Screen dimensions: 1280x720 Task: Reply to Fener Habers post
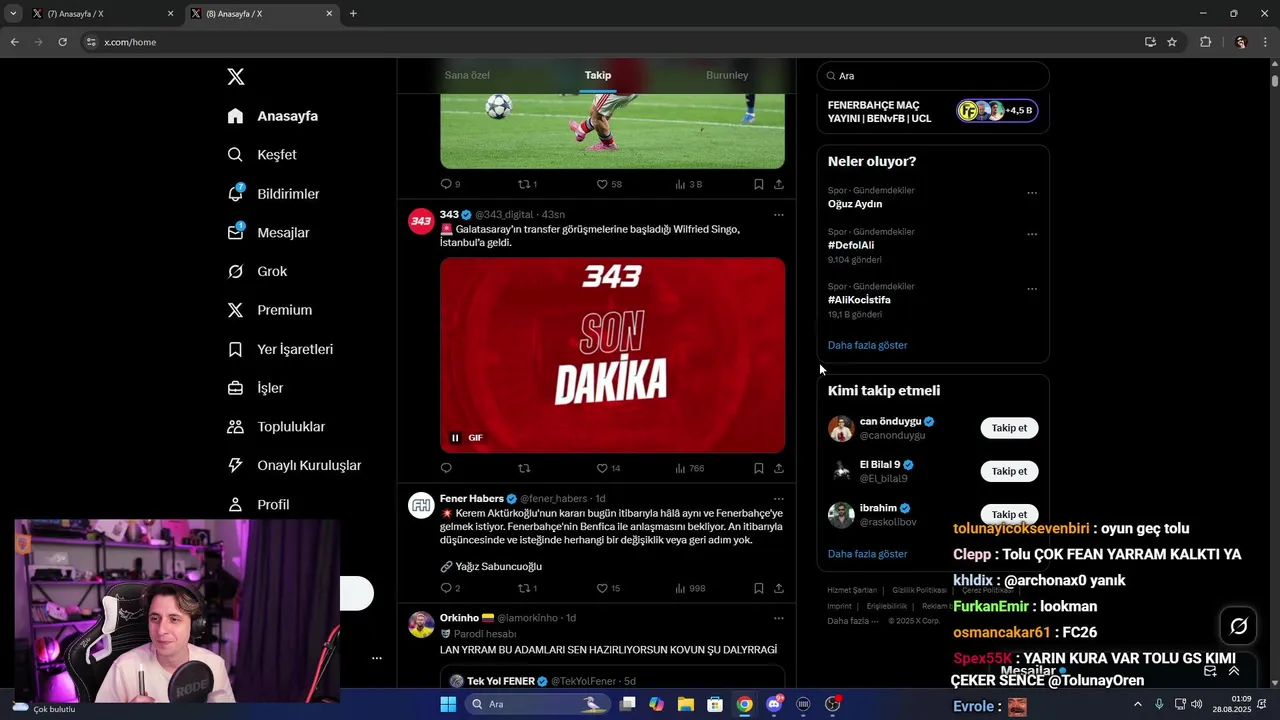click(x=450, y=588)
